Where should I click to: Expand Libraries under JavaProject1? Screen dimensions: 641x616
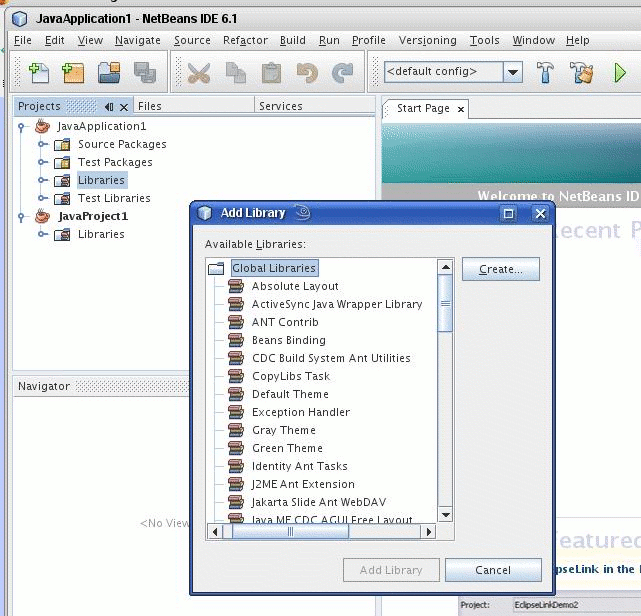(x=42, y=234)
